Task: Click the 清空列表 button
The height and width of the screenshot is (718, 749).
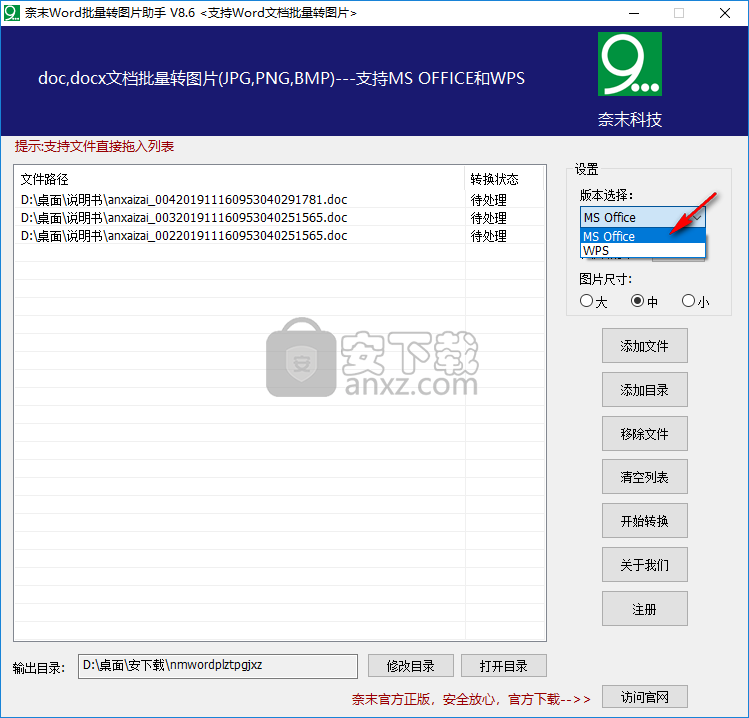Action: point(644,477)
